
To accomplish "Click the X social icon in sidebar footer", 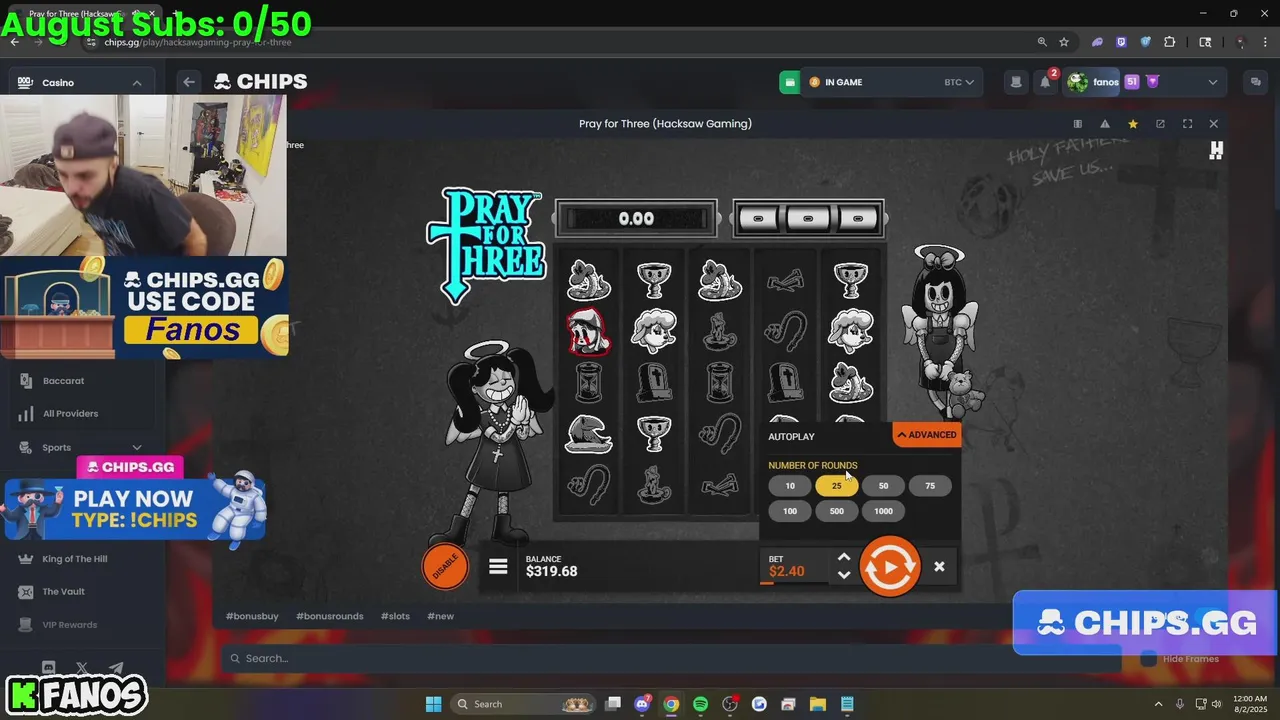I will (x=82, y=668).
